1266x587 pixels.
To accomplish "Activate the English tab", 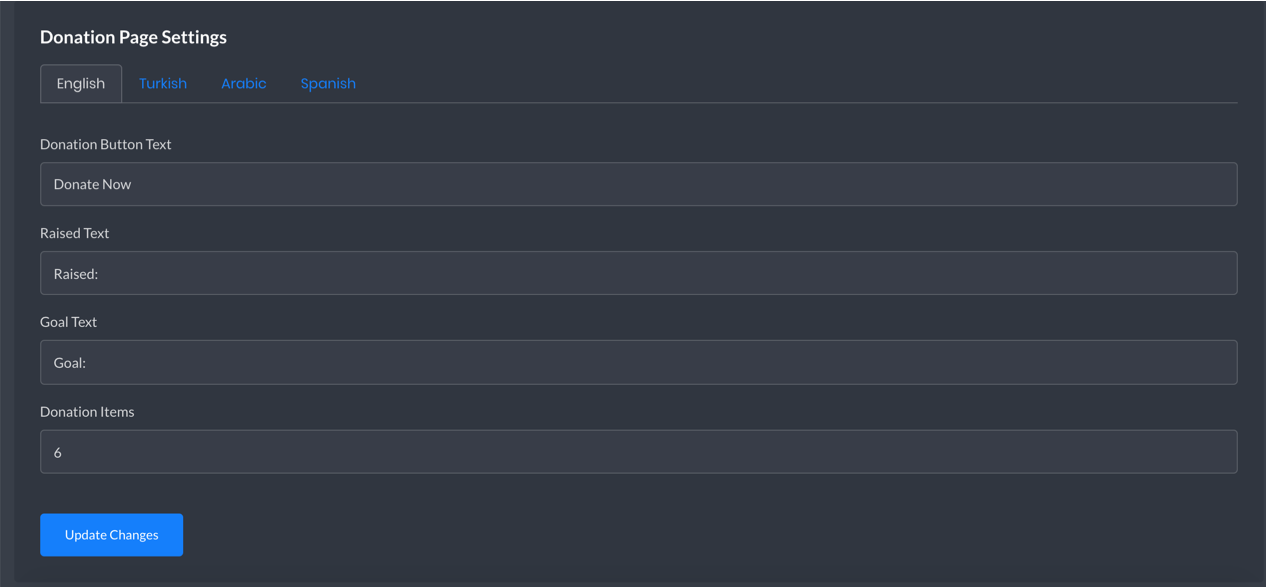I will tap(81, 83).
